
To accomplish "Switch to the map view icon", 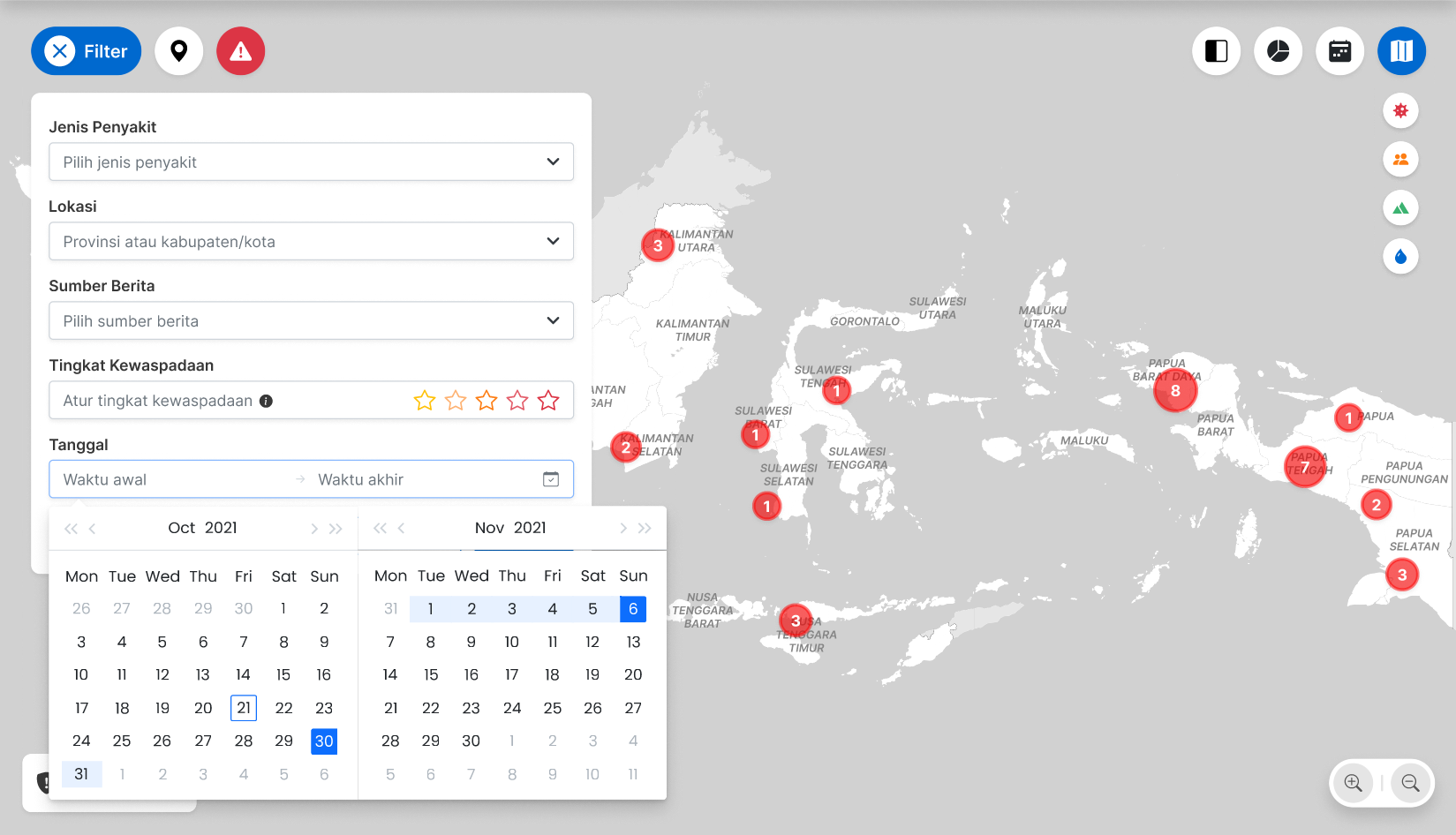I will click(1401, 51).
